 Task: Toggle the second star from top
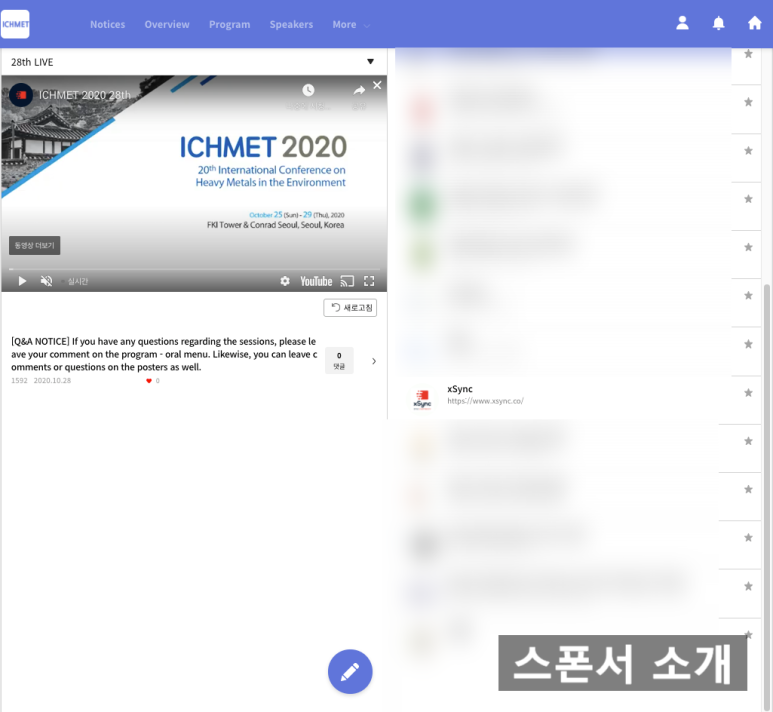[748, 102]
